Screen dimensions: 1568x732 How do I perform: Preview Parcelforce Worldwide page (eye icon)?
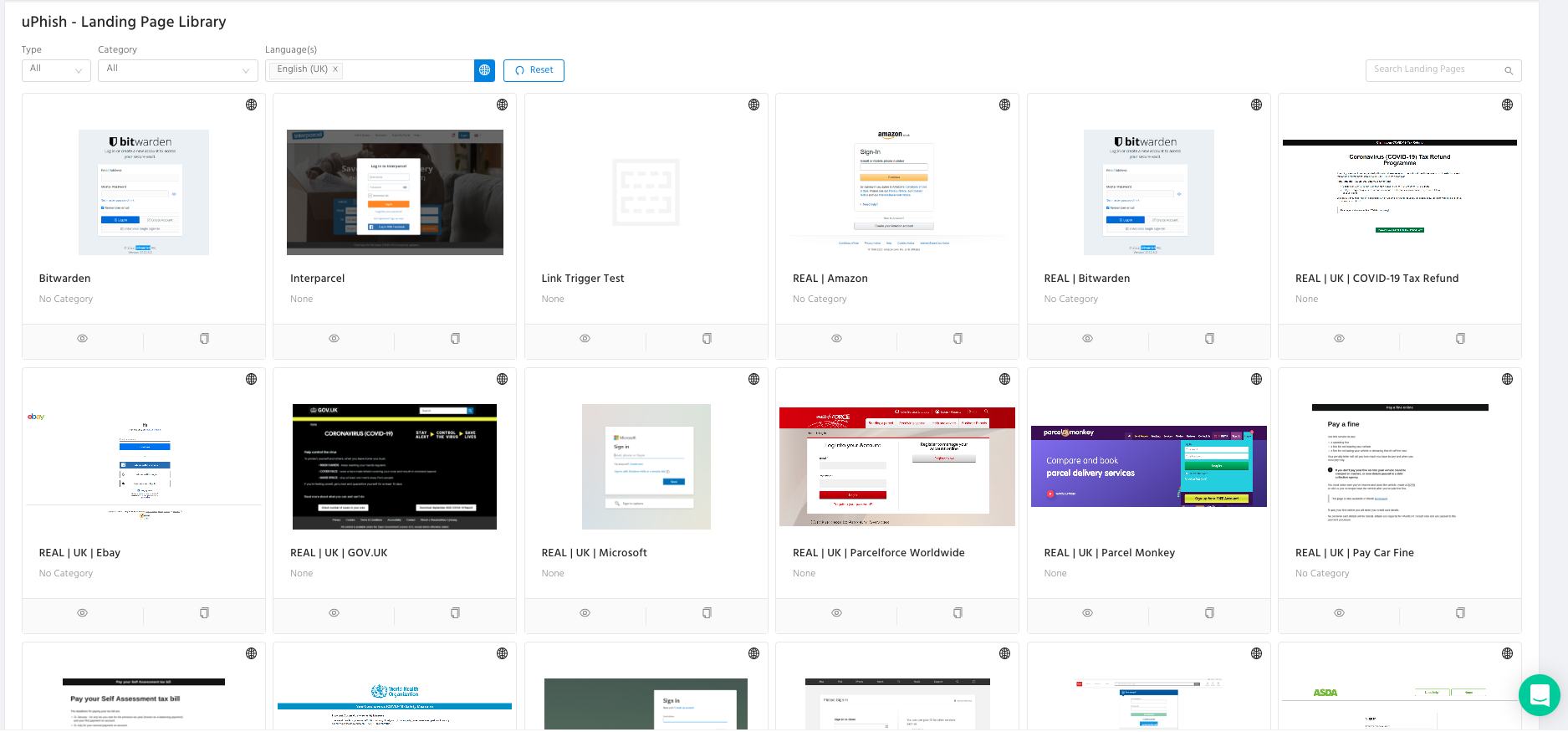[836, 613]
